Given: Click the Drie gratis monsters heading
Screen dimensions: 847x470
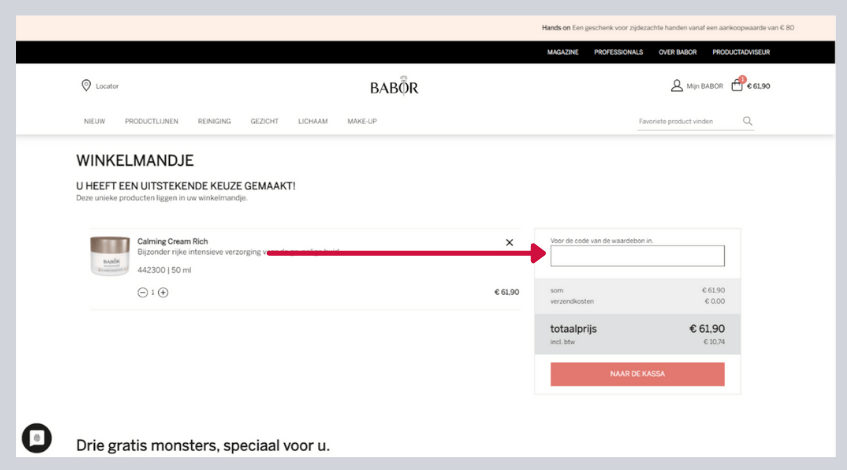Looking at the screenshot, I should (x=203, y=445).
